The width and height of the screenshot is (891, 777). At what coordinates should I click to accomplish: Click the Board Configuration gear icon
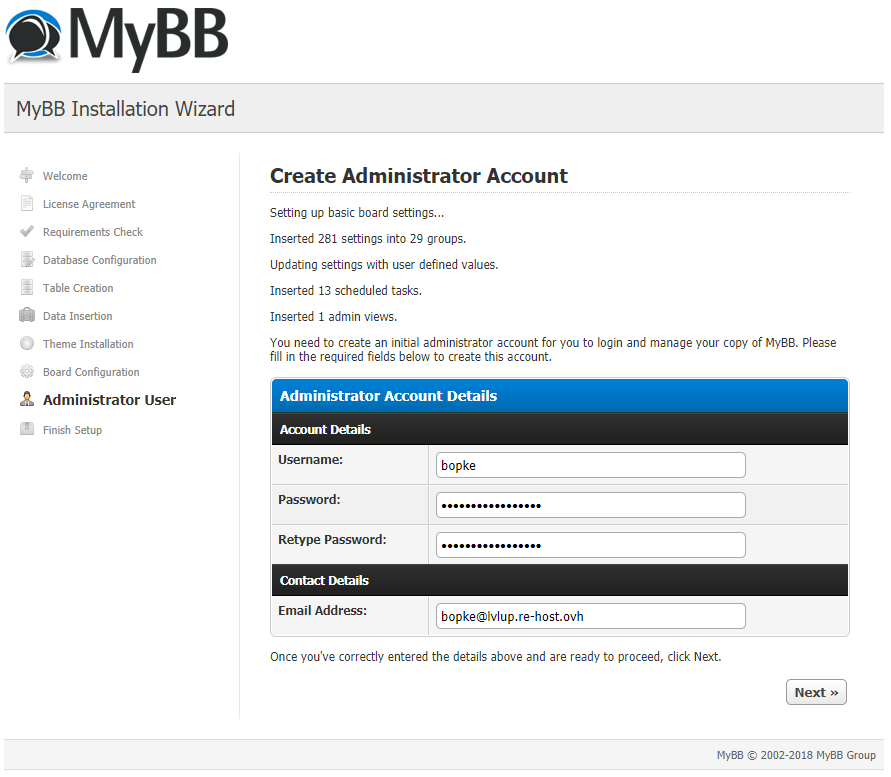coord(27,372)
